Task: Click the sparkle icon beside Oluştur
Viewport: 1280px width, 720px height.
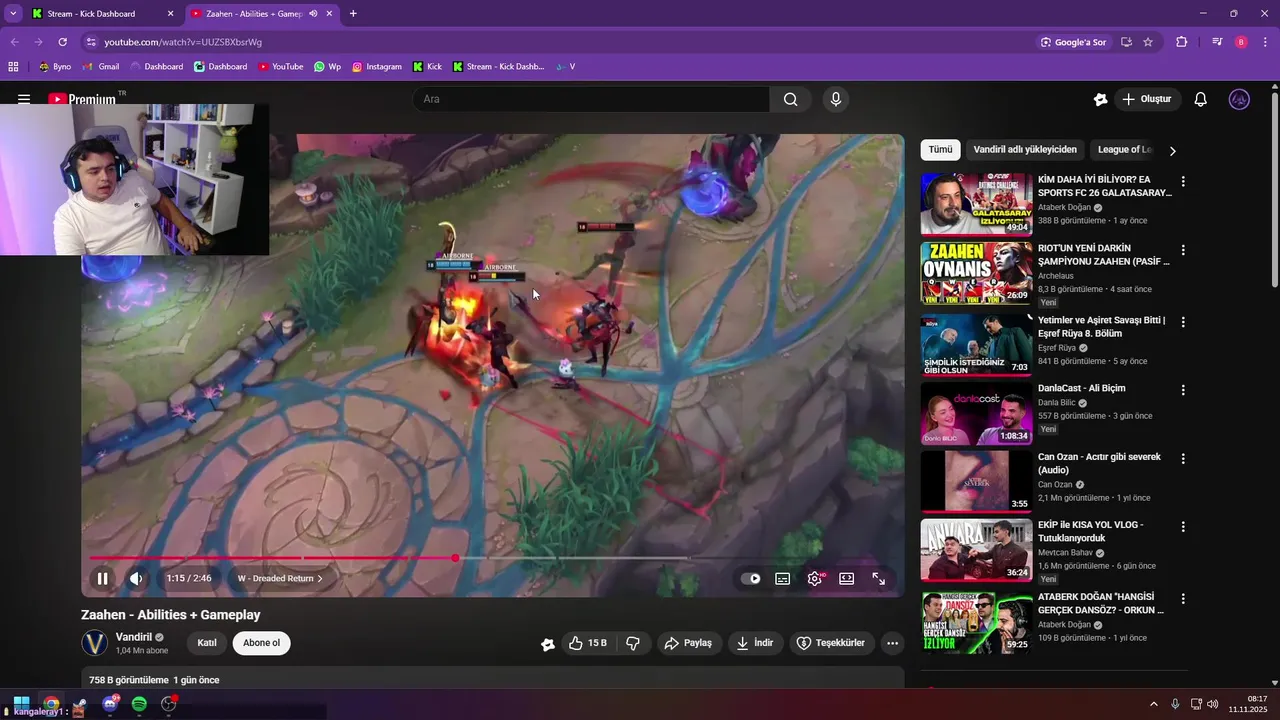Action: point(1100,99)
